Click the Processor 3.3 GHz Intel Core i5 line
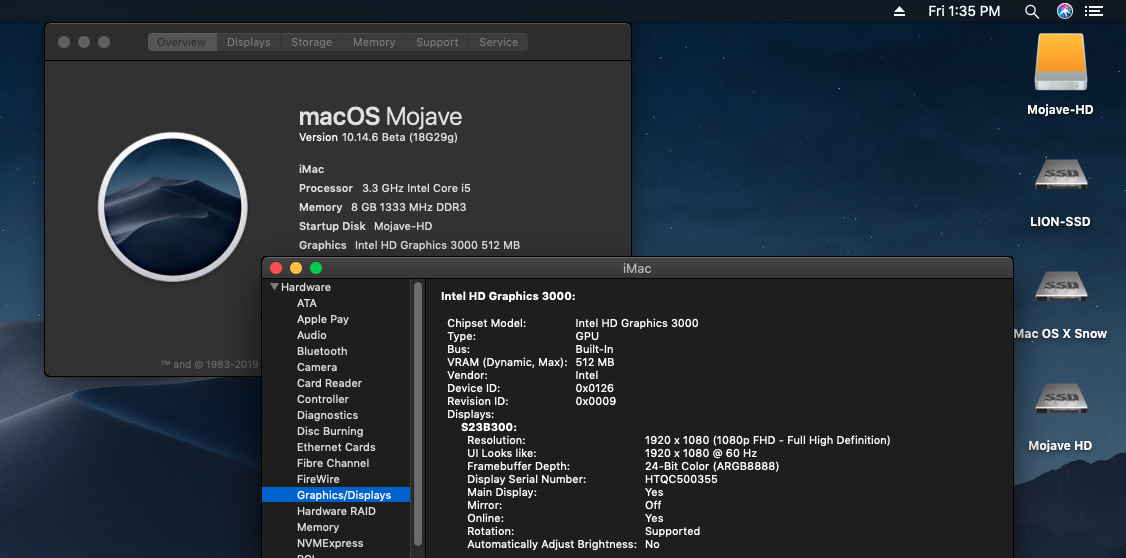 pos(385,188)
